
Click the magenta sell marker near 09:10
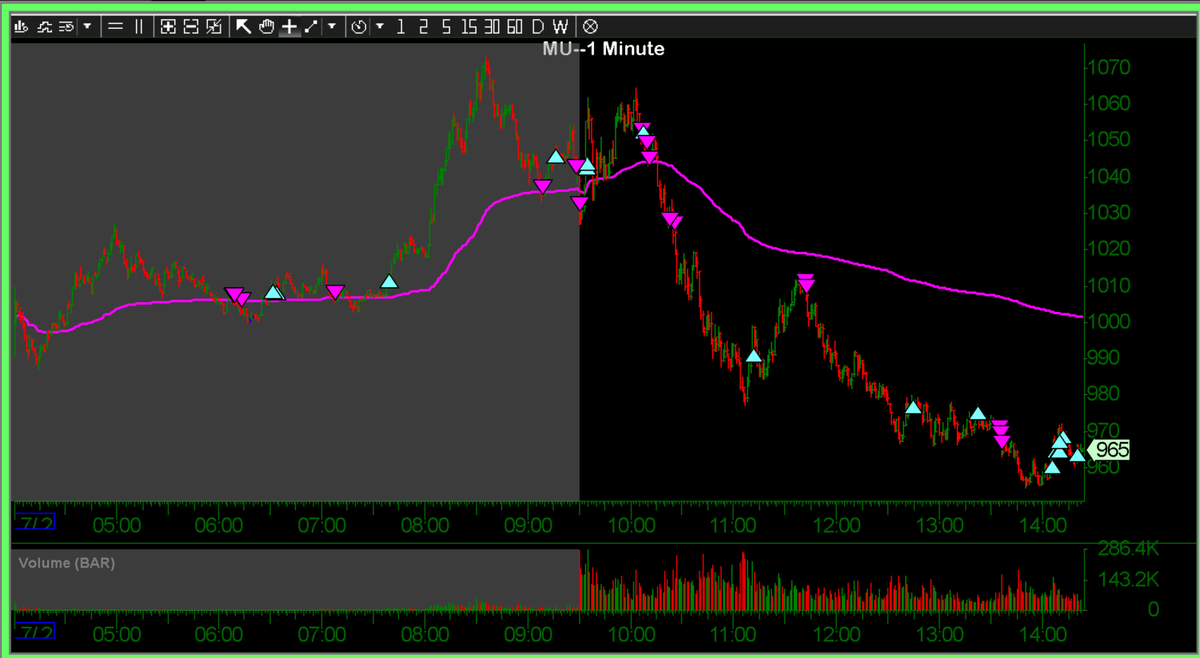click(x=542, y=187)
